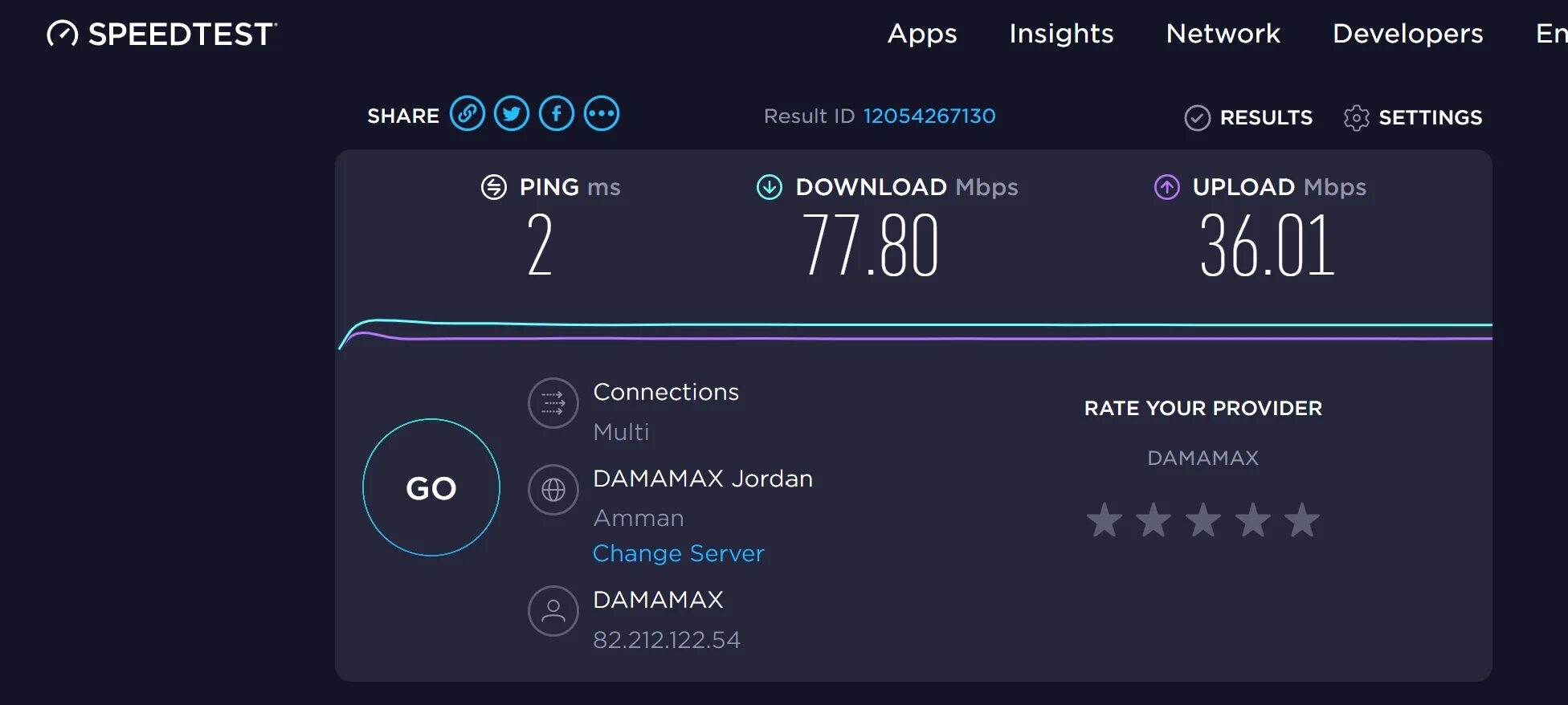Share the result on Facebook
The image size is (1568, 705).
[557, 113]
